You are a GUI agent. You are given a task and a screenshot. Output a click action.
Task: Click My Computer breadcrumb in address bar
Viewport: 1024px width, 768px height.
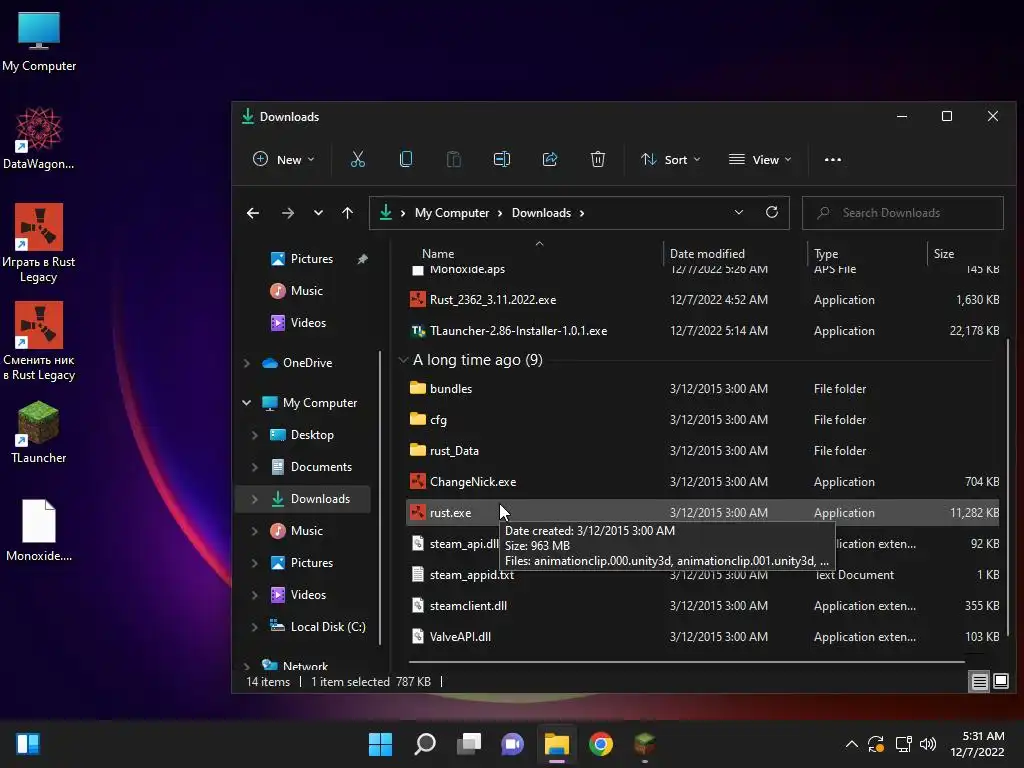click(x=452, y=213)
